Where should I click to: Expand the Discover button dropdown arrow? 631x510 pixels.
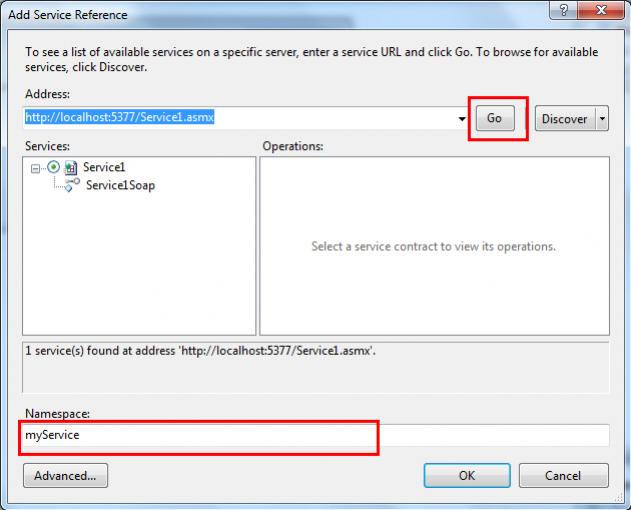pyautogui.click(x=601, y=119)
